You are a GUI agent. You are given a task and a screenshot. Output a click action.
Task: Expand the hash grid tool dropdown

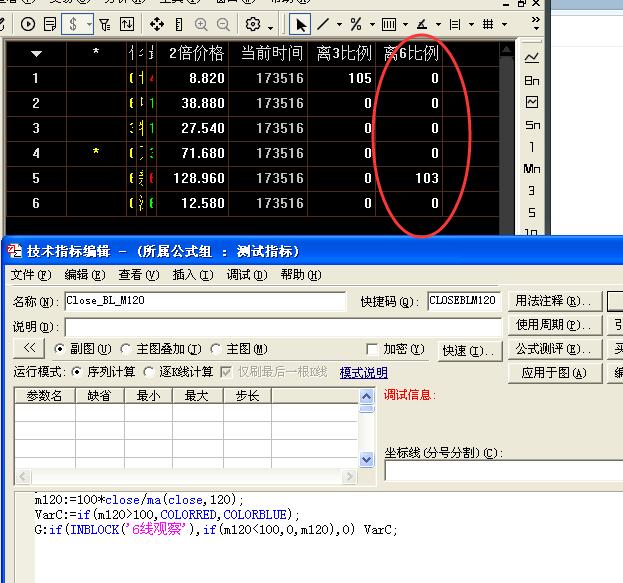tap(504, 24)
